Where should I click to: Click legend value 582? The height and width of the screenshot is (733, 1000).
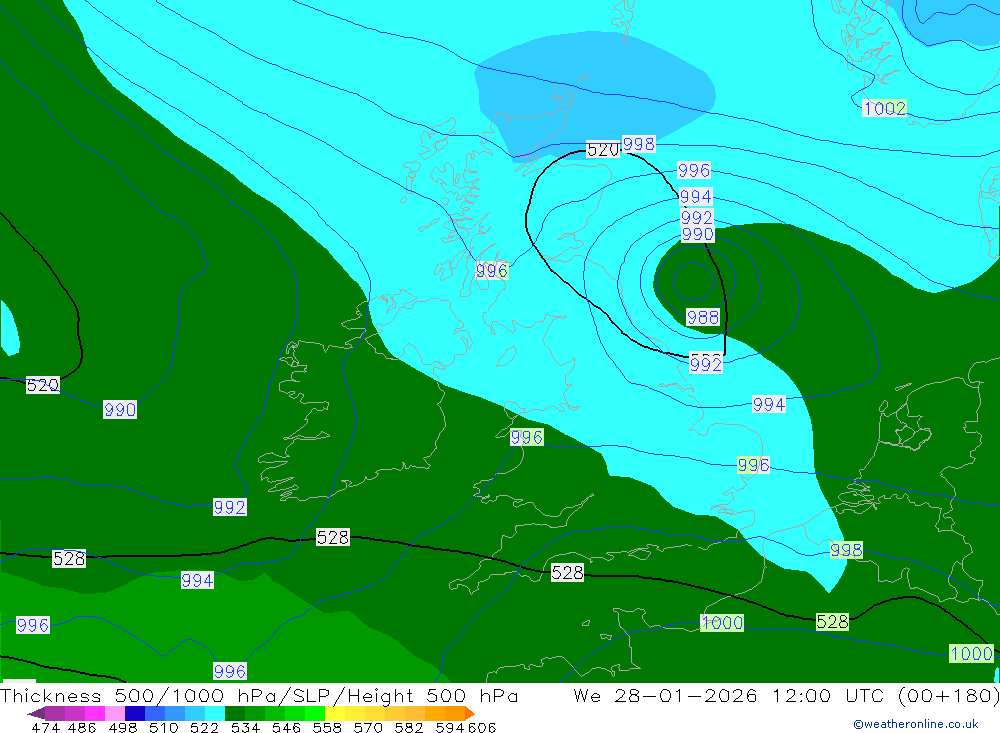click(408, 728)
